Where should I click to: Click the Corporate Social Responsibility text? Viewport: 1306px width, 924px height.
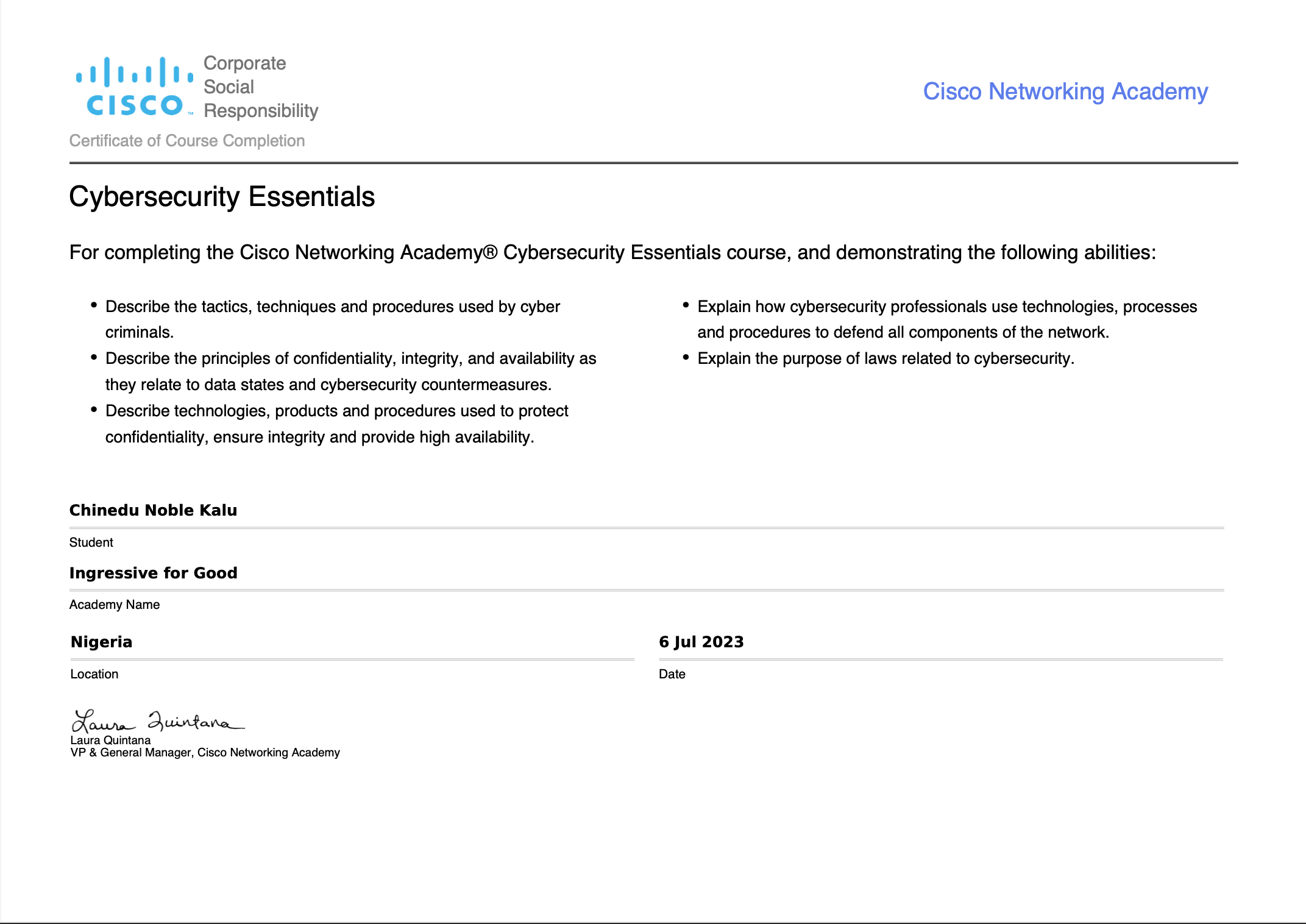coord(260,87)
